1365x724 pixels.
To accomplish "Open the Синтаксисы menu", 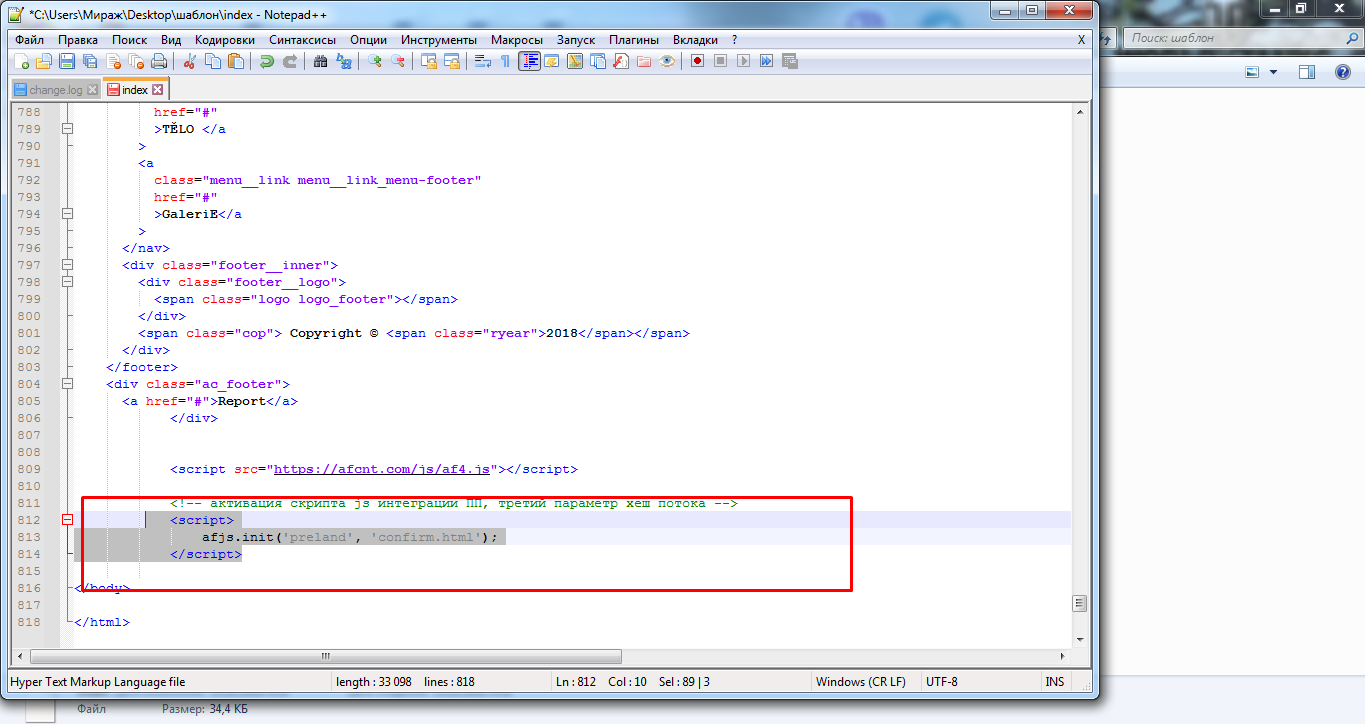I will point(303,40).
